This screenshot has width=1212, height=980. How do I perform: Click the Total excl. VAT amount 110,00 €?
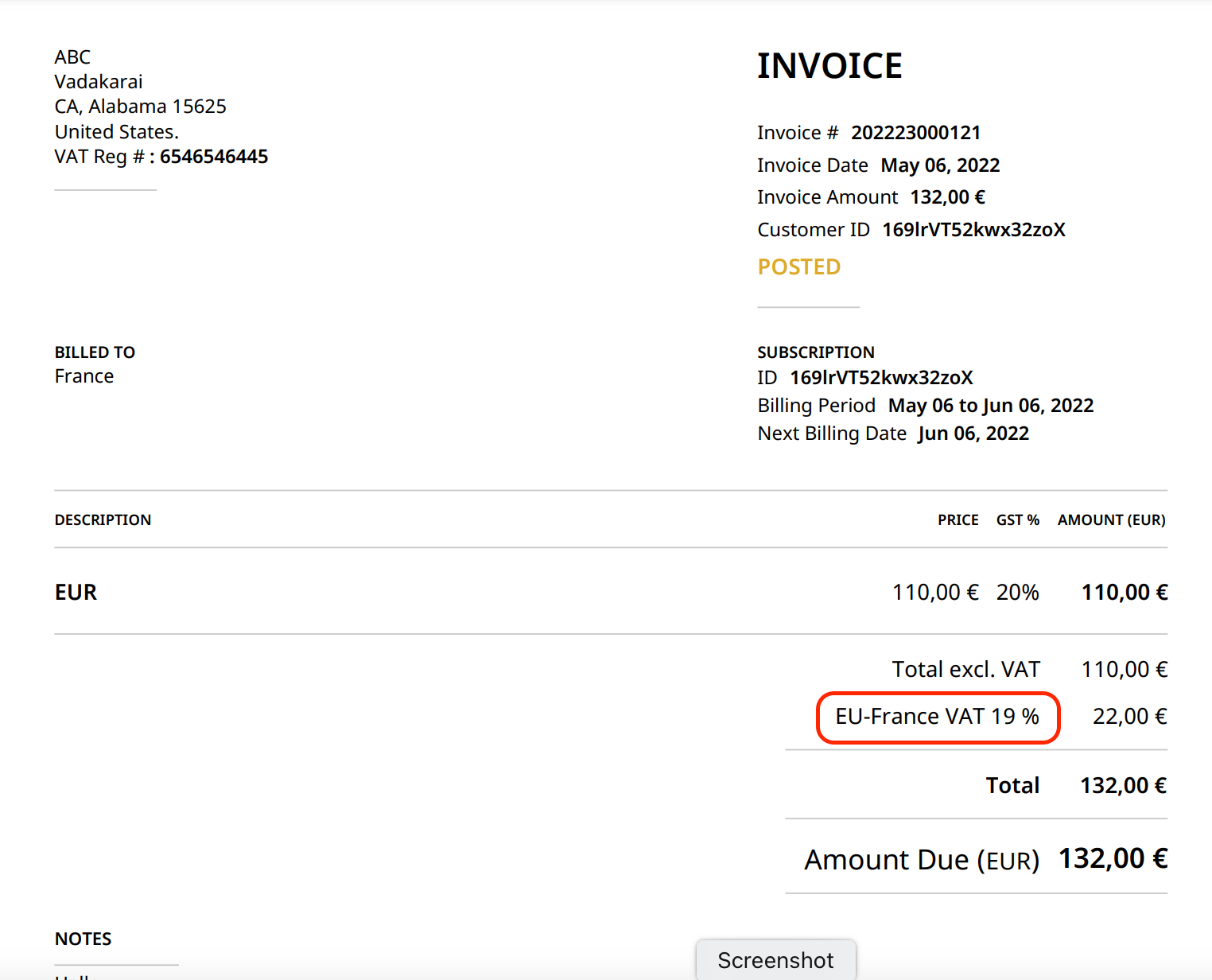pyautogui.click(x=1124, y=669)
